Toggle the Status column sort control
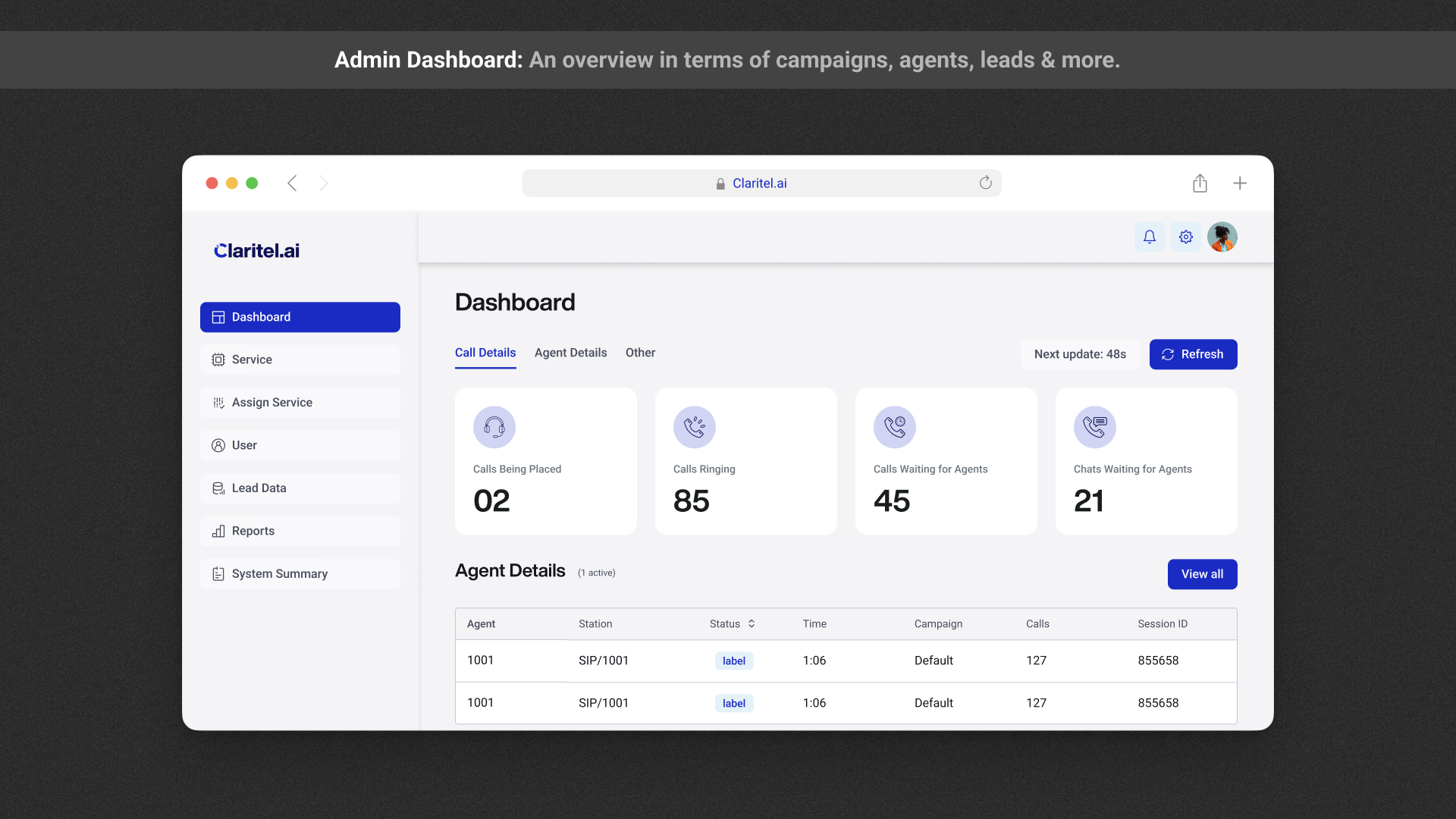 752,623
